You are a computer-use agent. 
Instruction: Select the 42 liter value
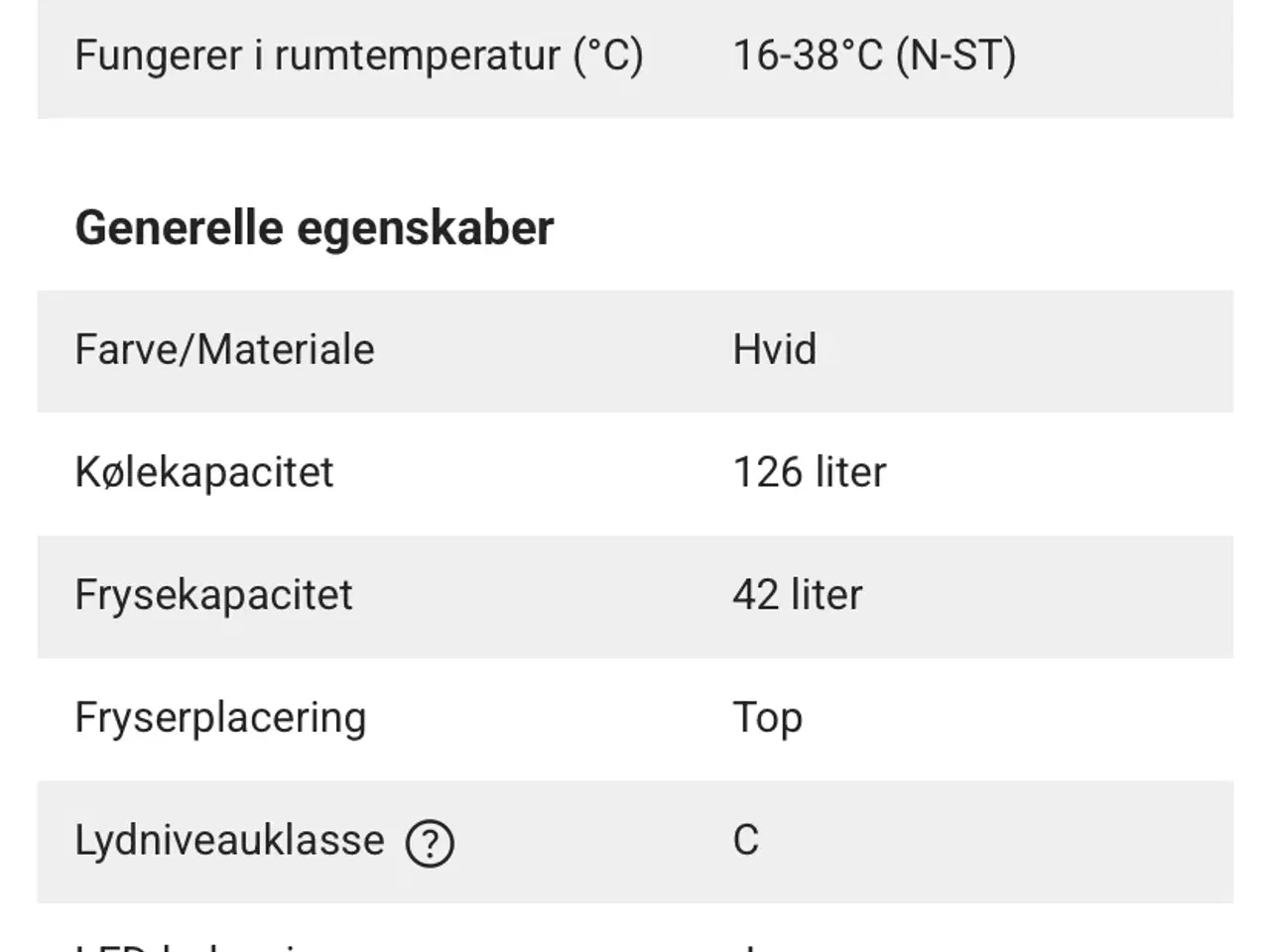point(798,596)
